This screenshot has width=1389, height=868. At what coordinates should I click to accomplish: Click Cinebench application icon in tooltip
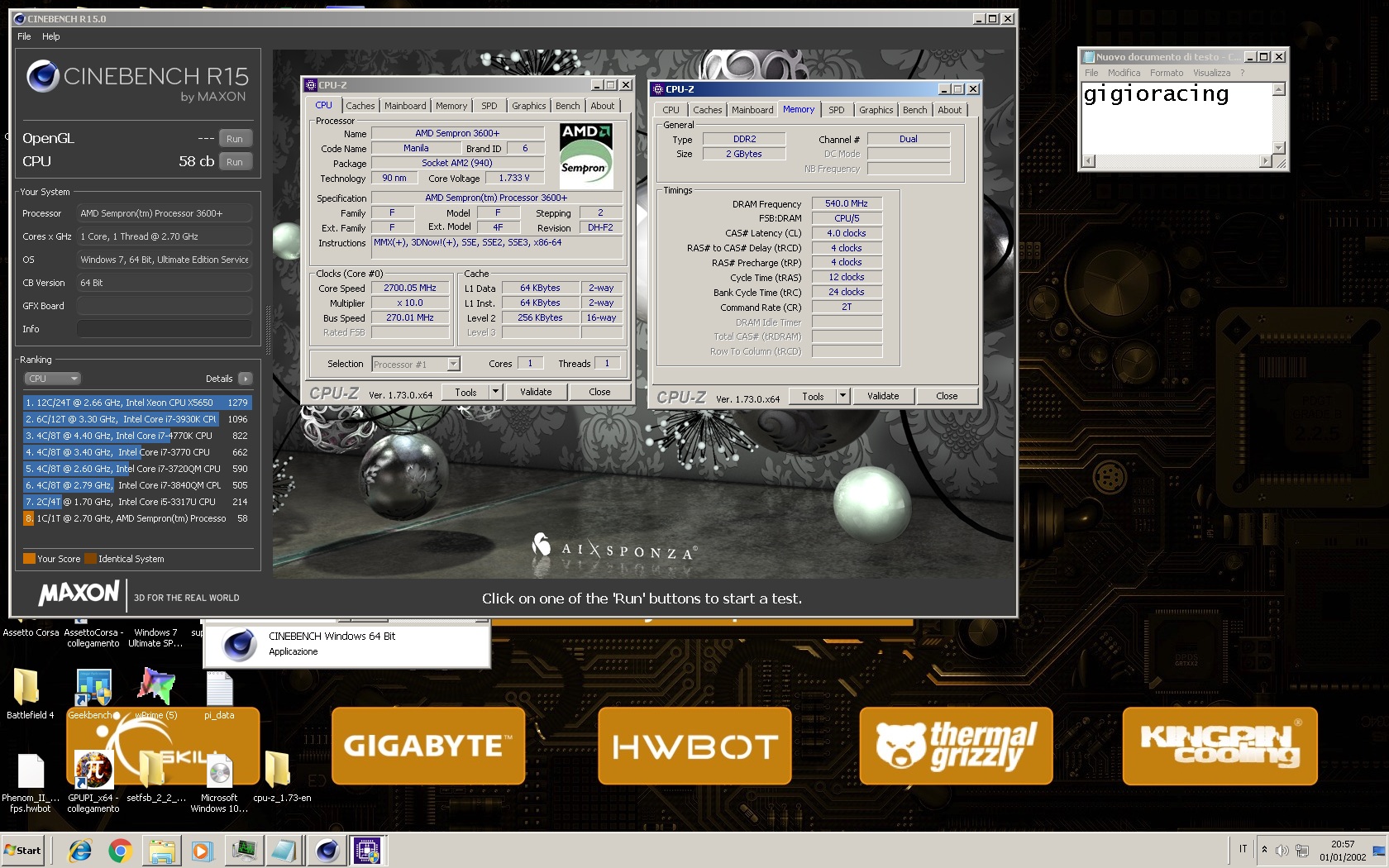coord(240,645)
